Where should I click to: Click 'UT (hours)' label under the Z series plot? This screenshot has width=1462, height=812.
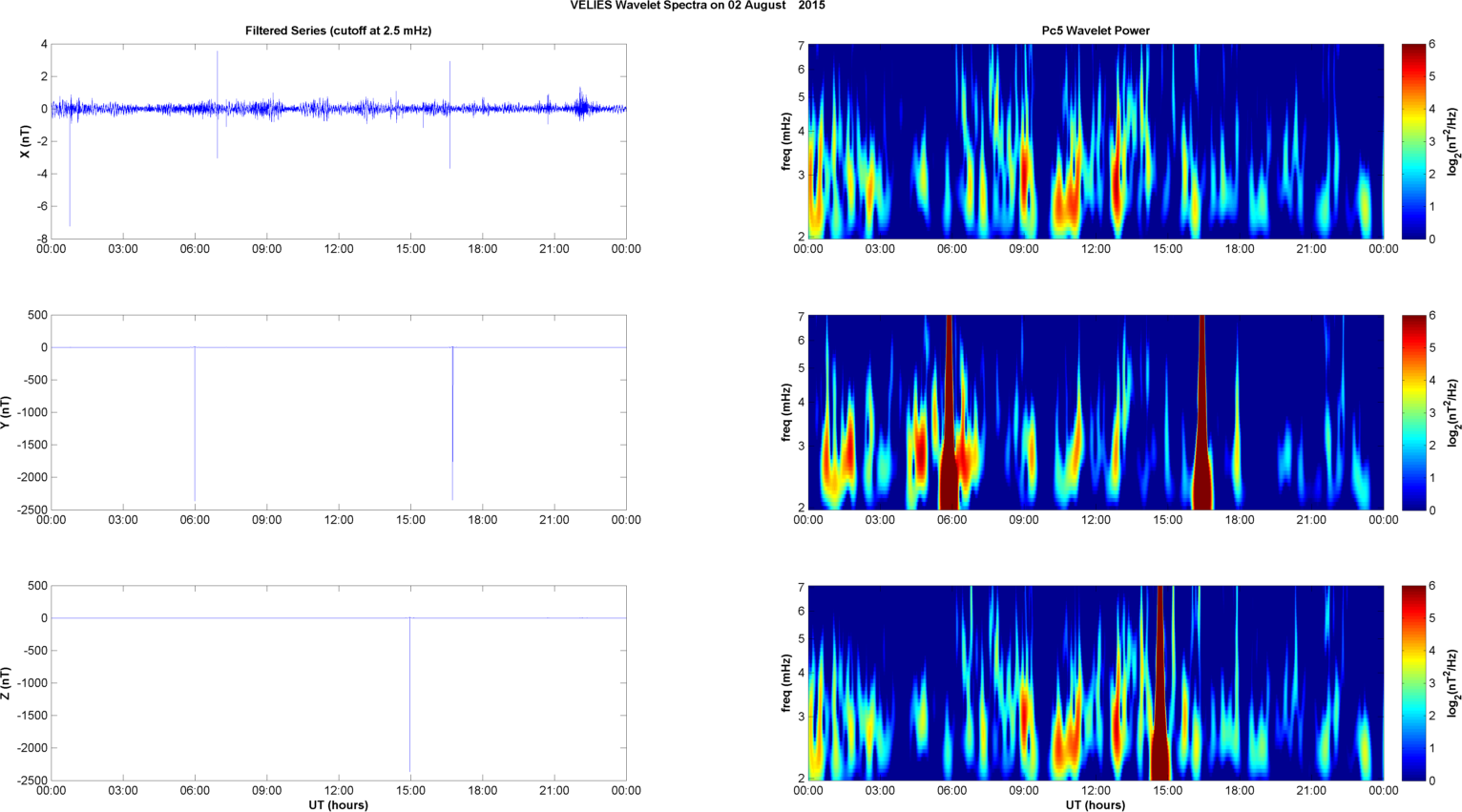coord(339,805)
